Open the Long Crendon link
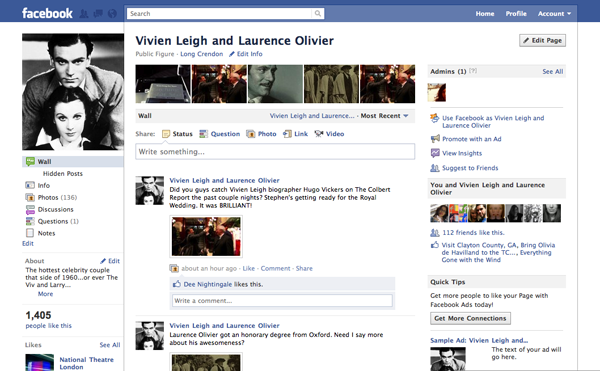Image resolution: width=600 pixels, height=371 pixels. (x=202, y=54)
